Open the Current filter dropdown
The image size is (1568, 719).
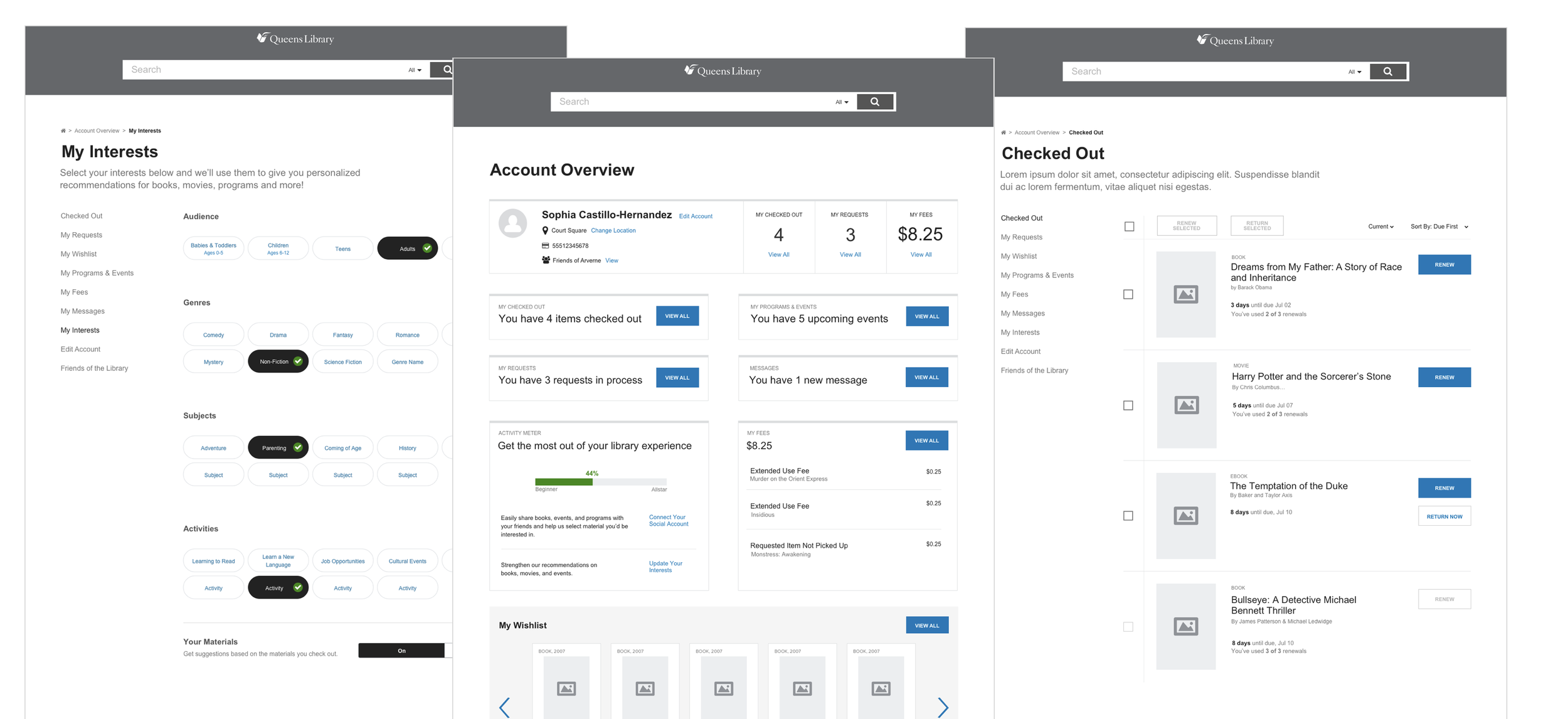click(1380, 226)
